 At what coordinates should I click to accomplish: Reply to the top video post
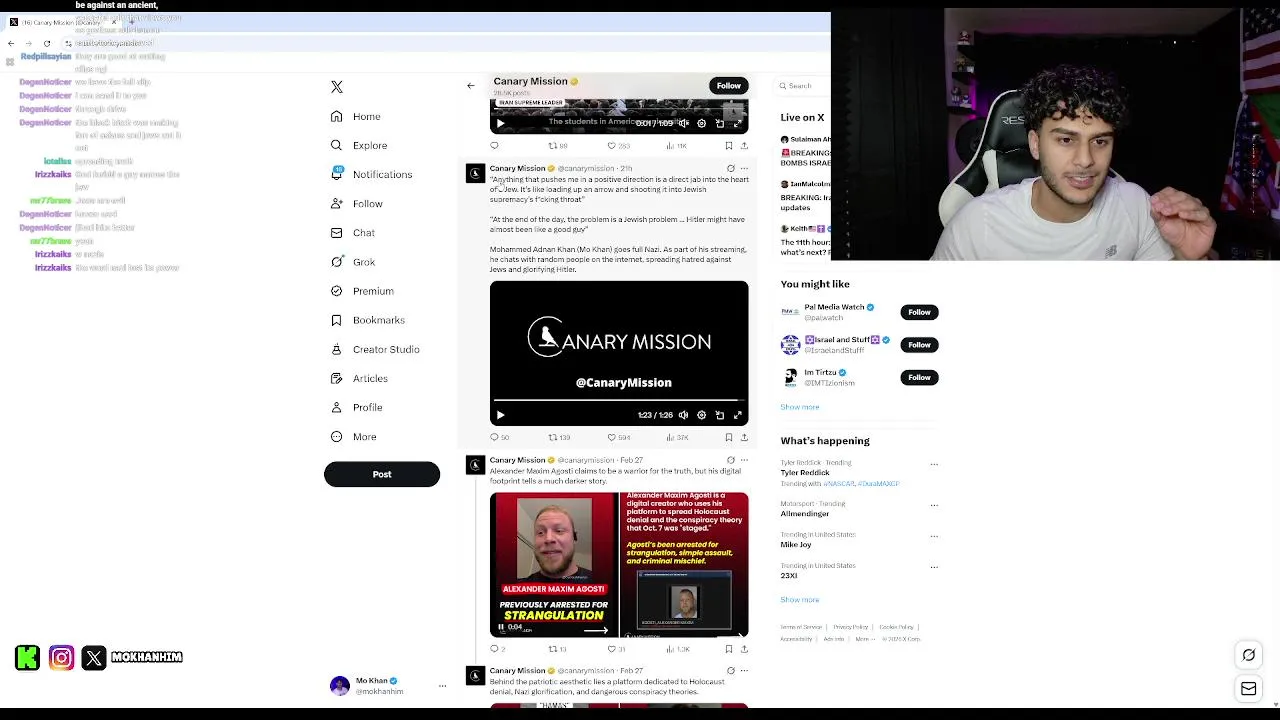[494, 146]
